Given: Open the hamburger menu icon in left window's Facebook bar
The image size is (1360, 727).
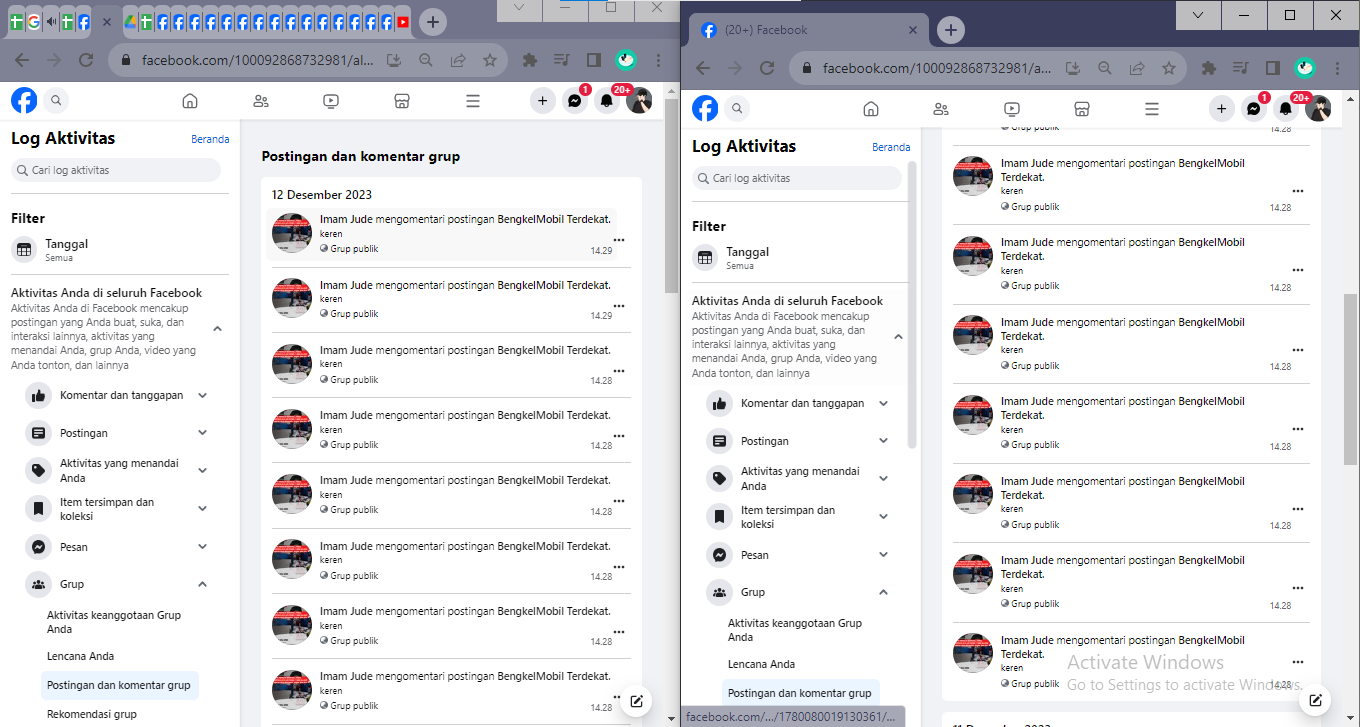Looking at the screenshot, I should (473, 101).
